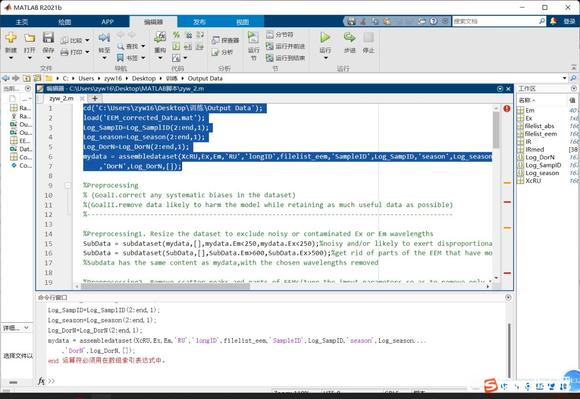Image resolution: width=580 pixels, height=399 pixels.
Task: Collapse code fold at line 9
Action: coord(68,185)
